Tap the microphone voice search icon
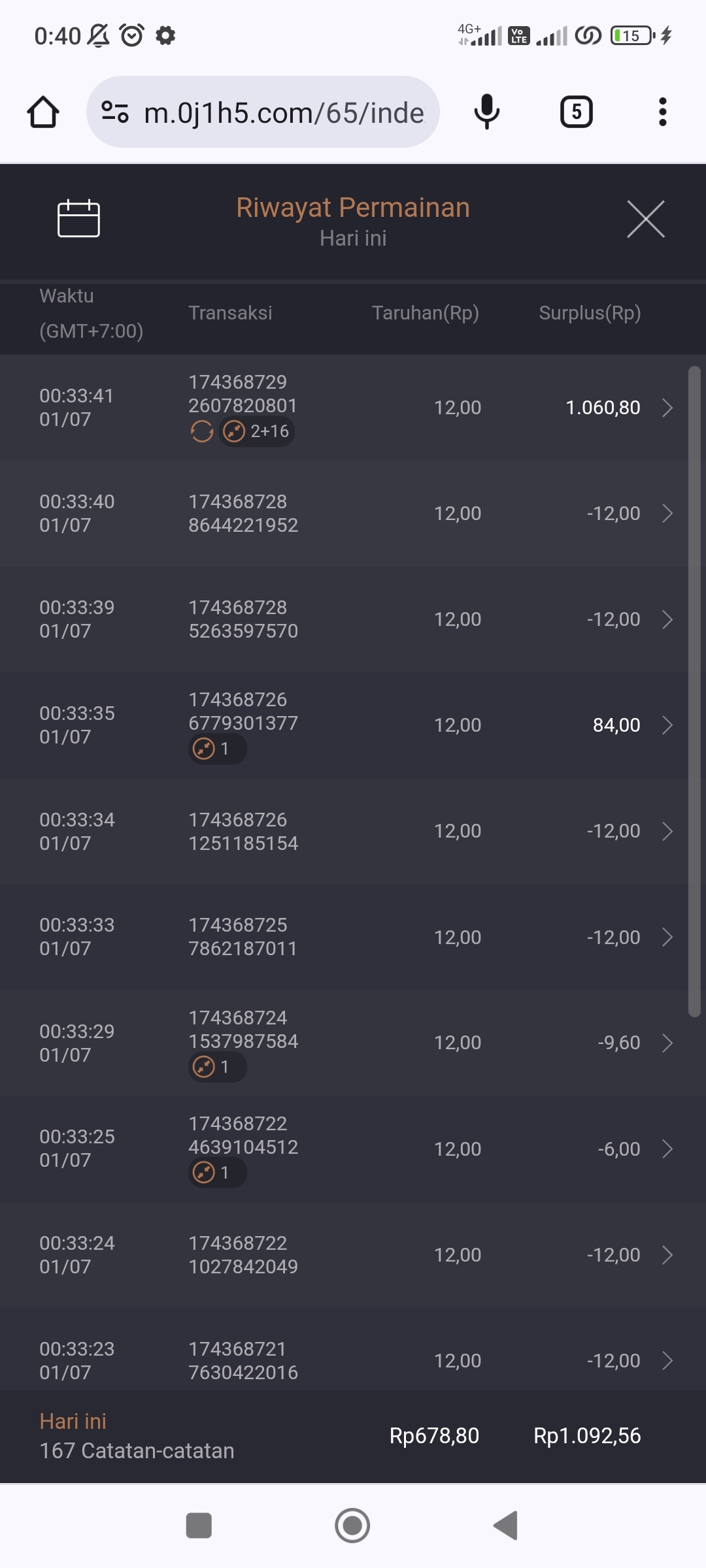 (x=486, y=112)
